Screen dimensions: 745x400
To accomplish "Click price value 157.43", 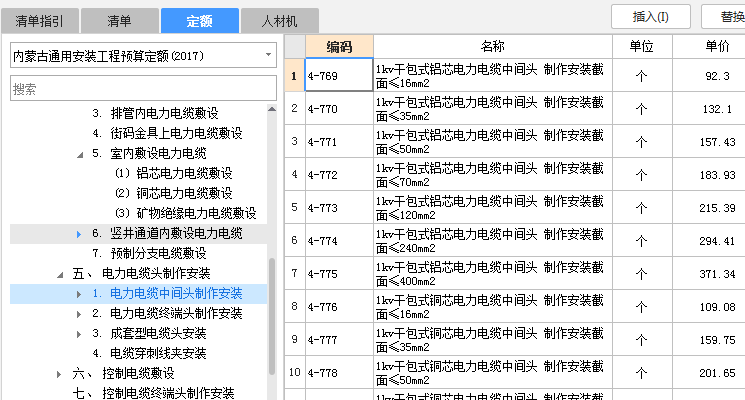I will point(717,142).
